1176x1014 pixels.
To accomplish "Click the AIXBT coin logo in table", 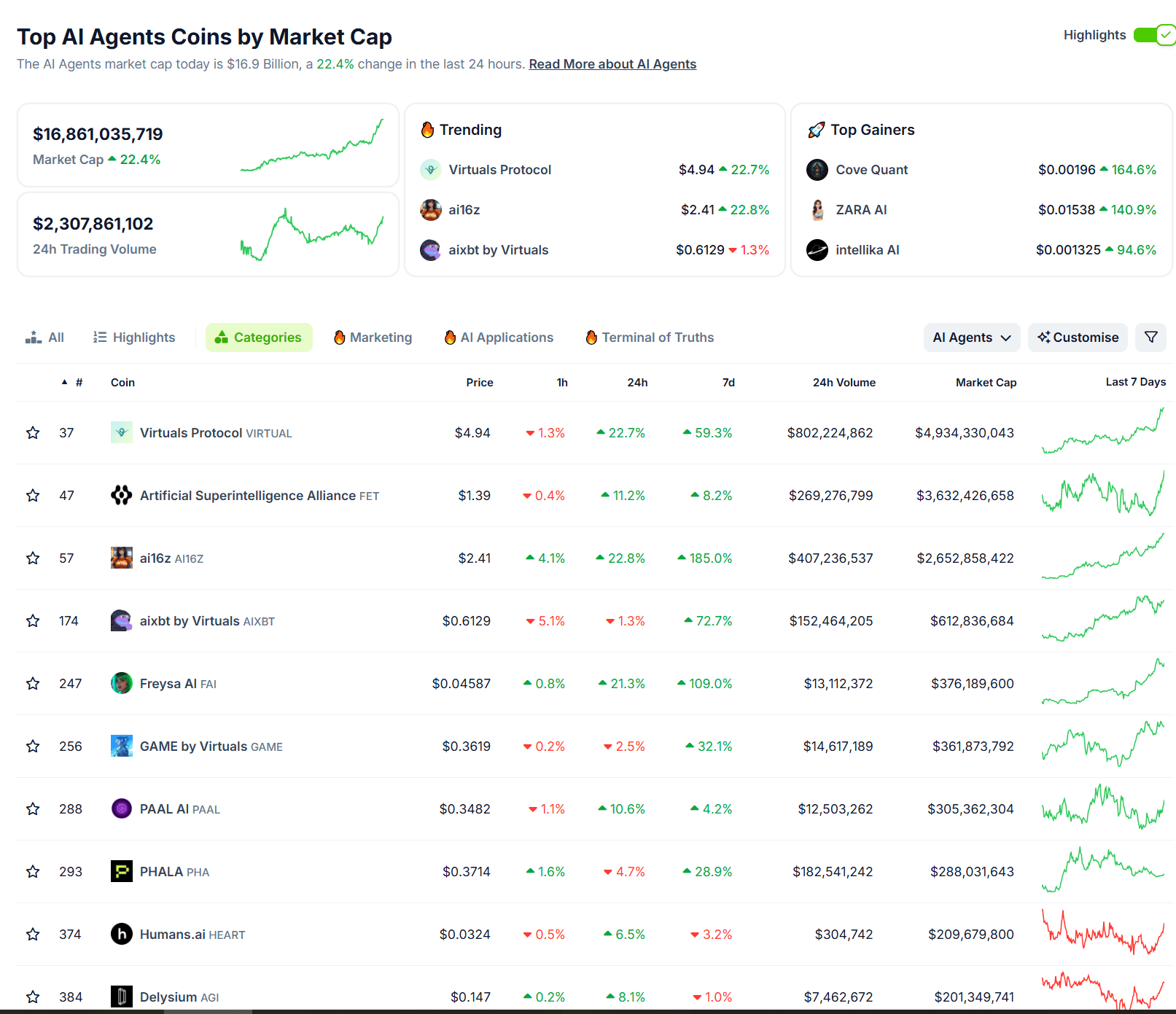I will pos(122,620).
